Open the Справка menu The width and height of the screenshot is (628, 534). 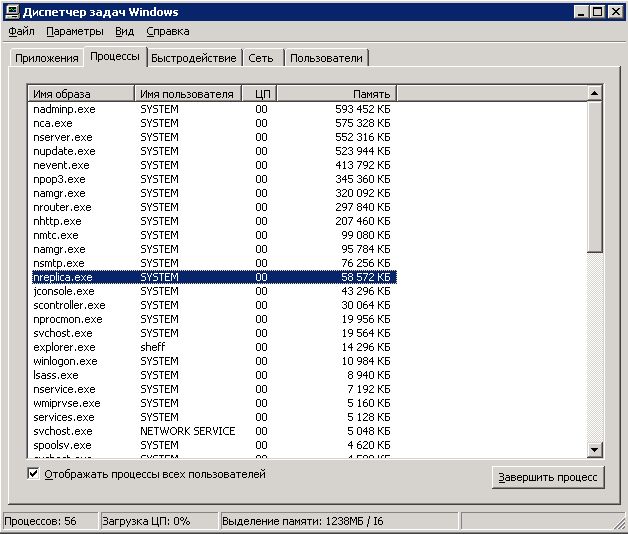(x=167, y=31)
